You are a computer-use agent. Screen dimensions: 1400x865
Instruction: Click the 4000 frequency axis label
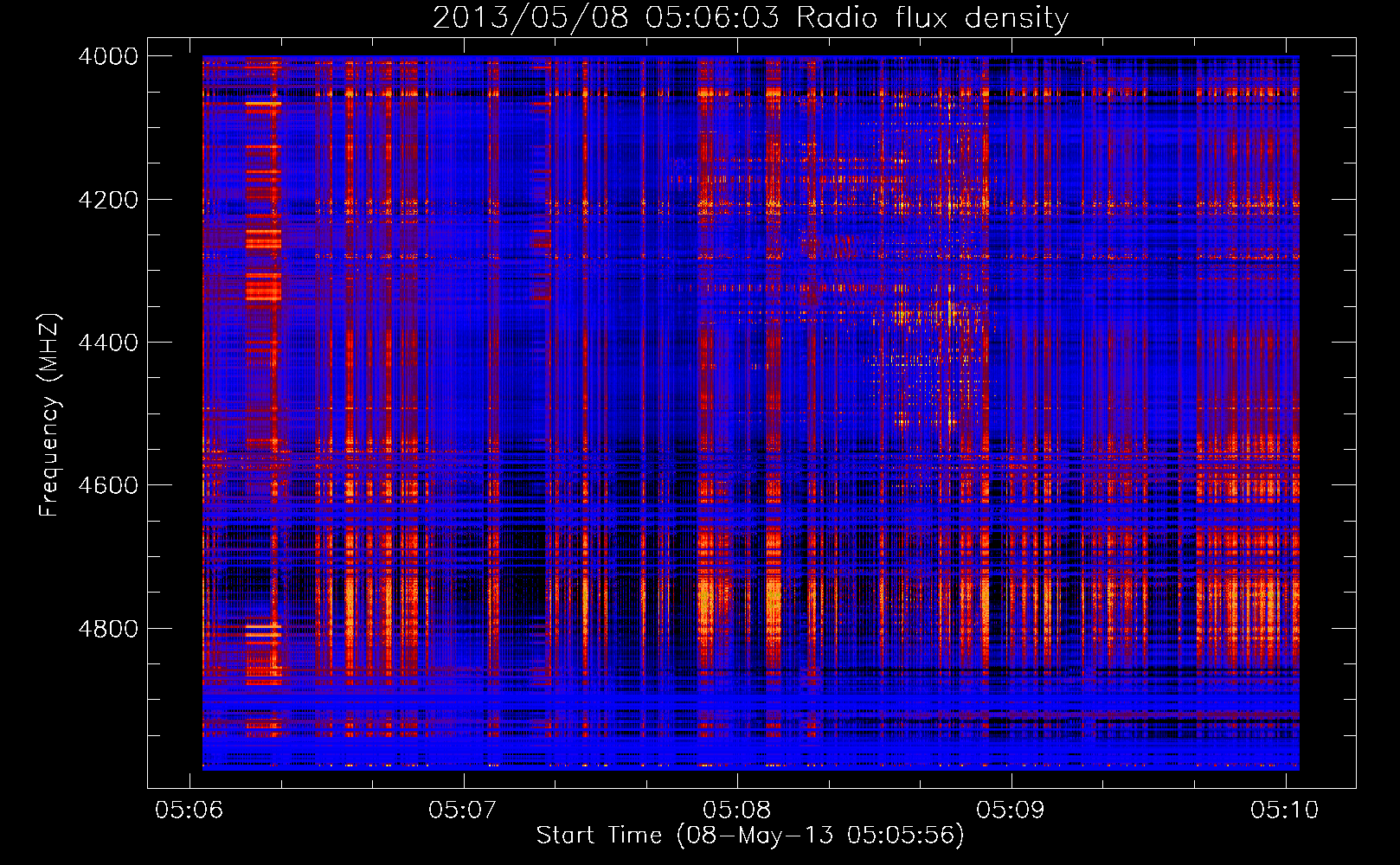click(108, 56)
